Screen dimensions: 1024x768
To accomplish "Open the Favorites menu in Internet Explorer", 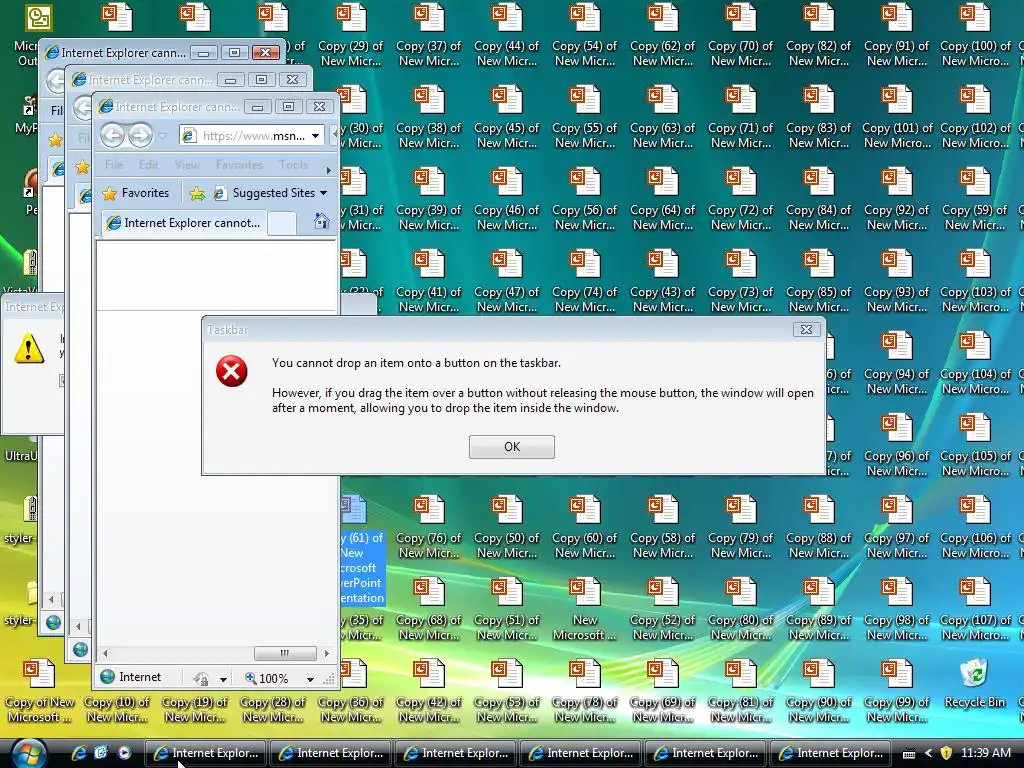I will pos(239,165).
